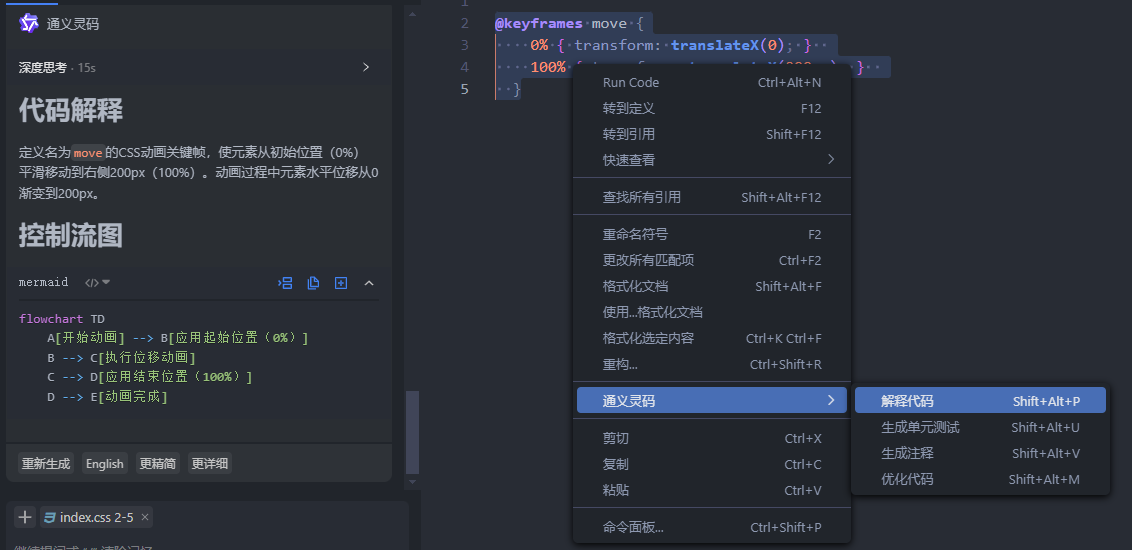Open the mermaid code view dropdown
The image size is (1132, 550).
click(97, 282)
